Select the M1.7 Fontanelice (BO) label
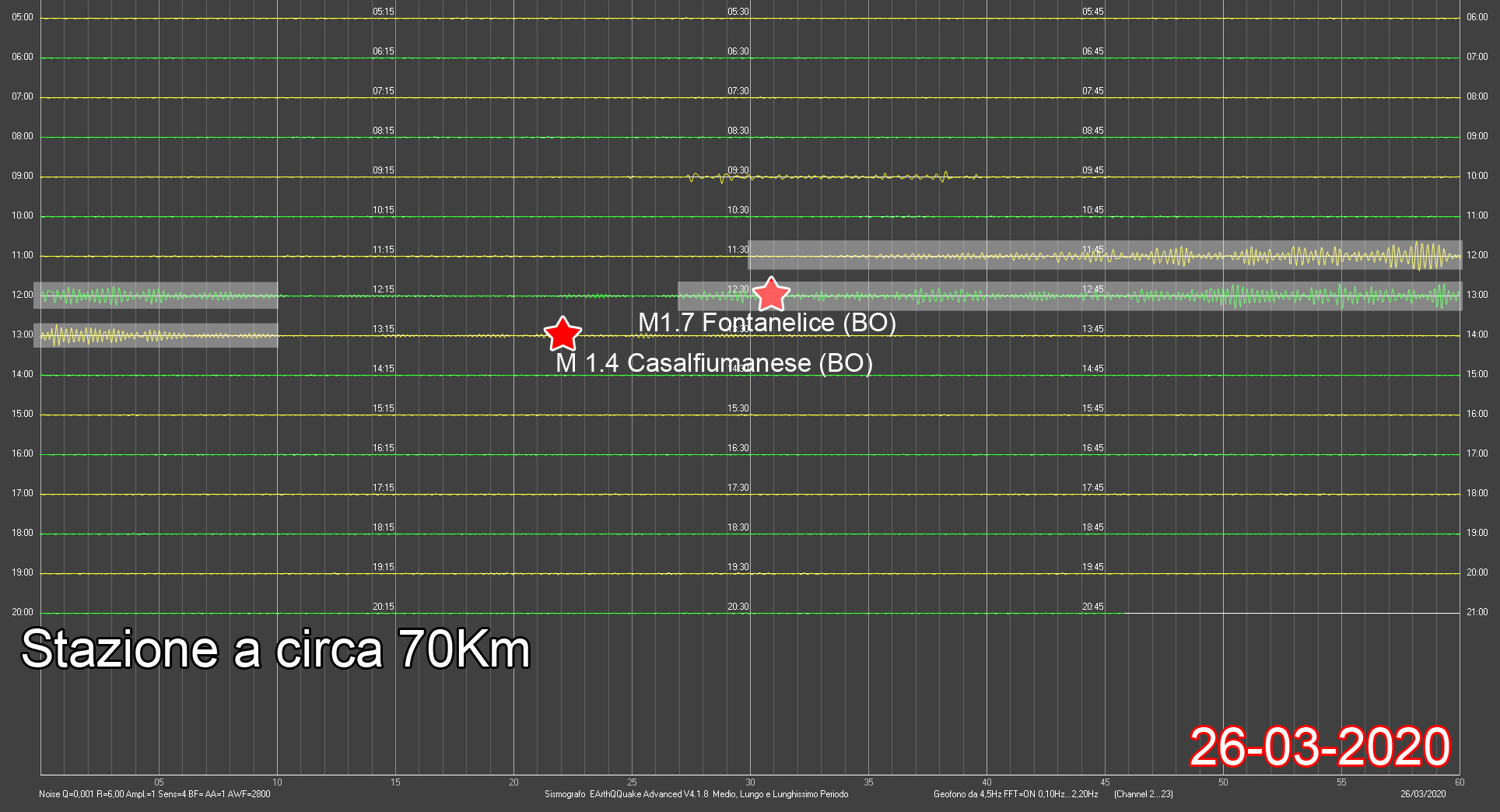Screen dimensions: 1500x812 click(x=766, y=322)
